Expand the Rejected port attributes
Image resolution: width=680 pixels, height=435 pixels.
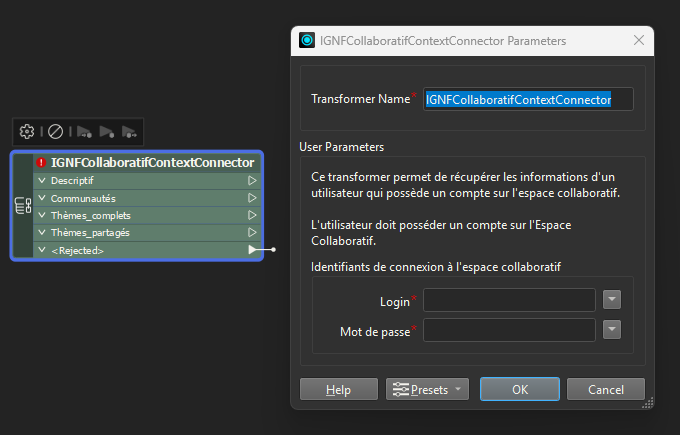point(42,250)
